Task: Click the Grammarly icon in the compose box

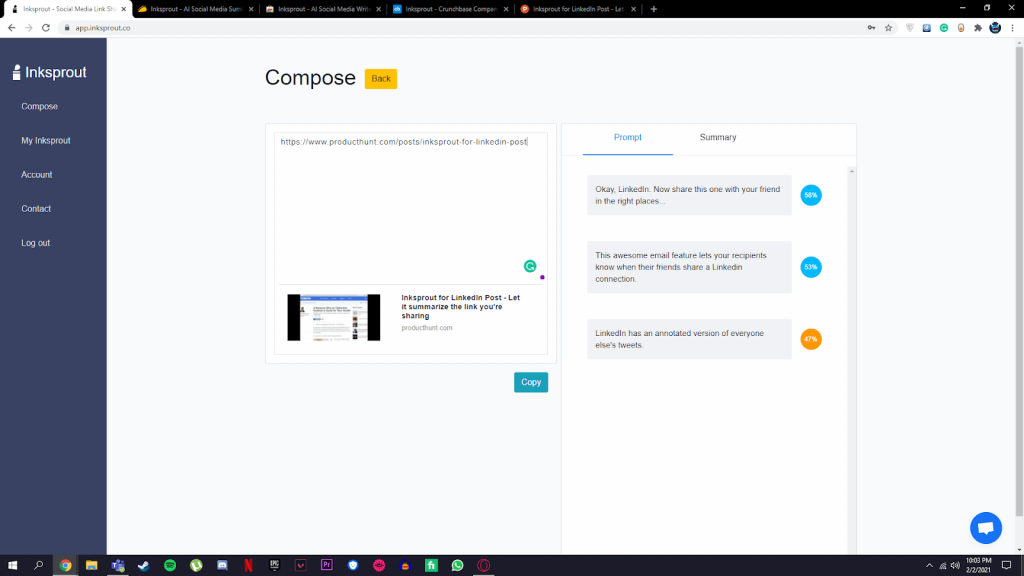Action: (x=530, y=266)
